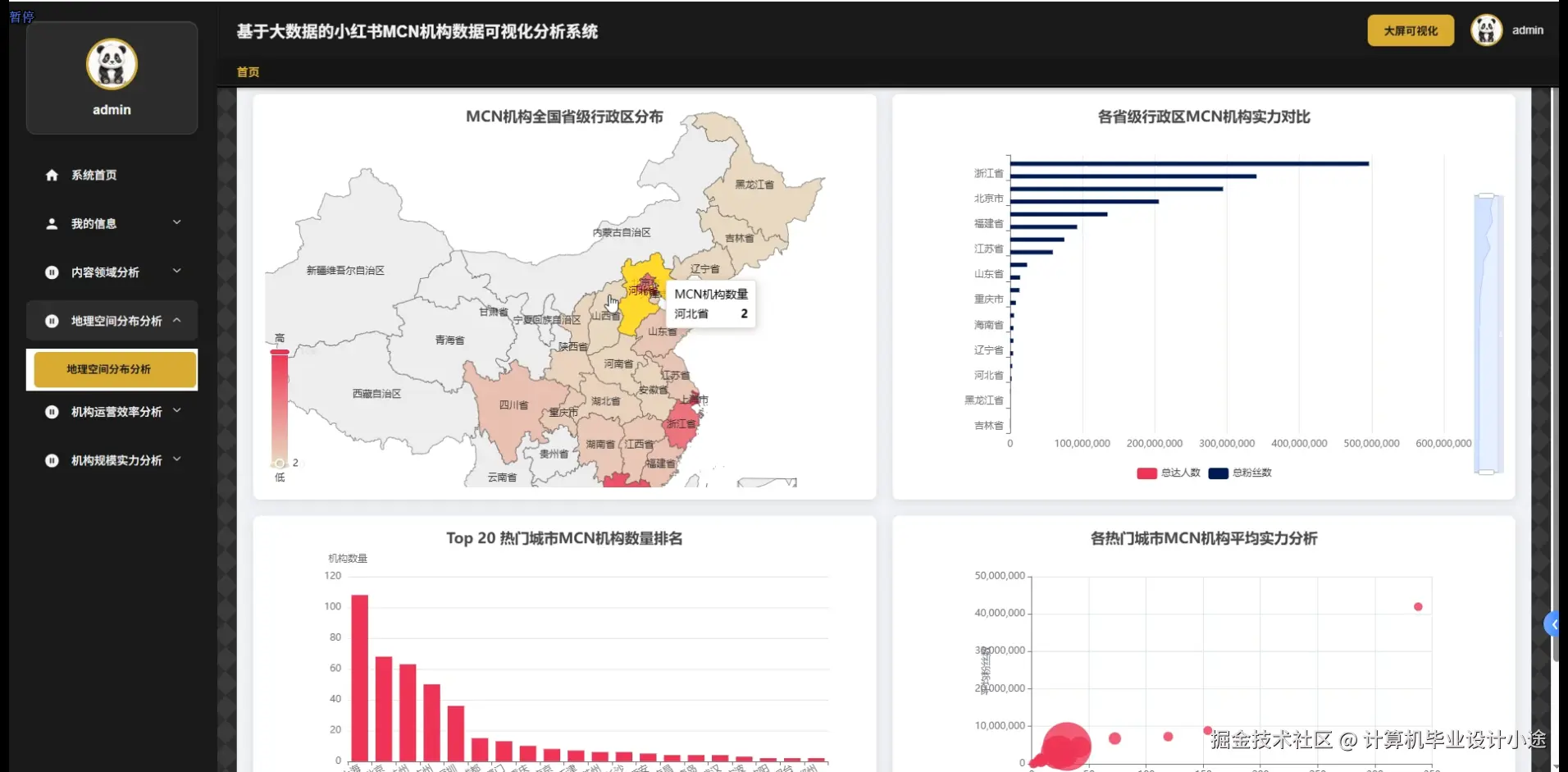The image size is (1568, 772).
Task: Click the top handle of the bar chart zoom slider
Action: 1486,196
